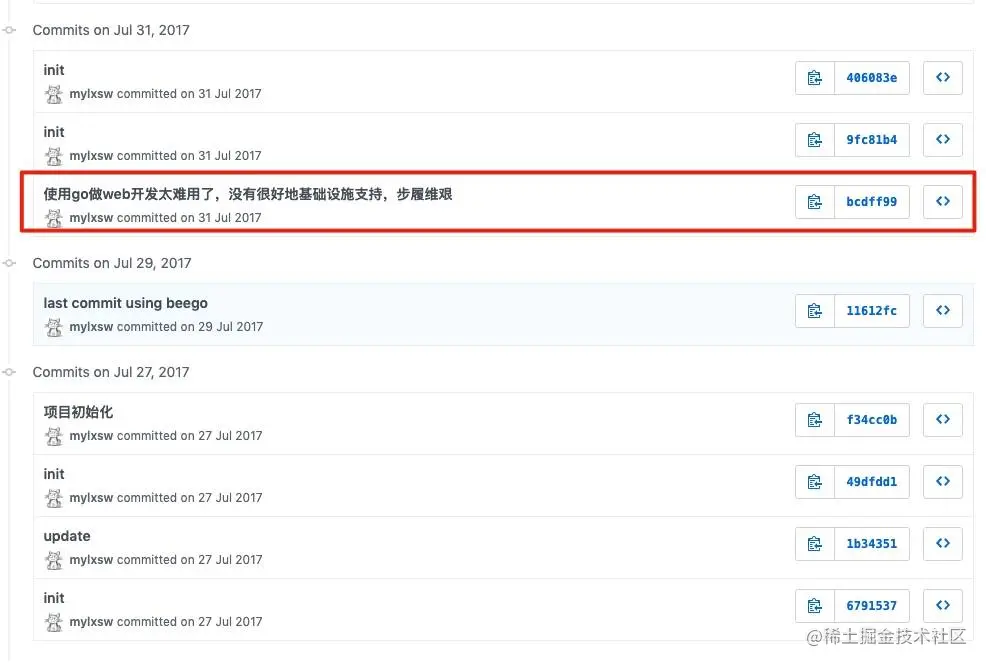This screenshot has height=666, width=986.
Task: Open commit hash link 9fc81b4
Action: tap(872, 140)
